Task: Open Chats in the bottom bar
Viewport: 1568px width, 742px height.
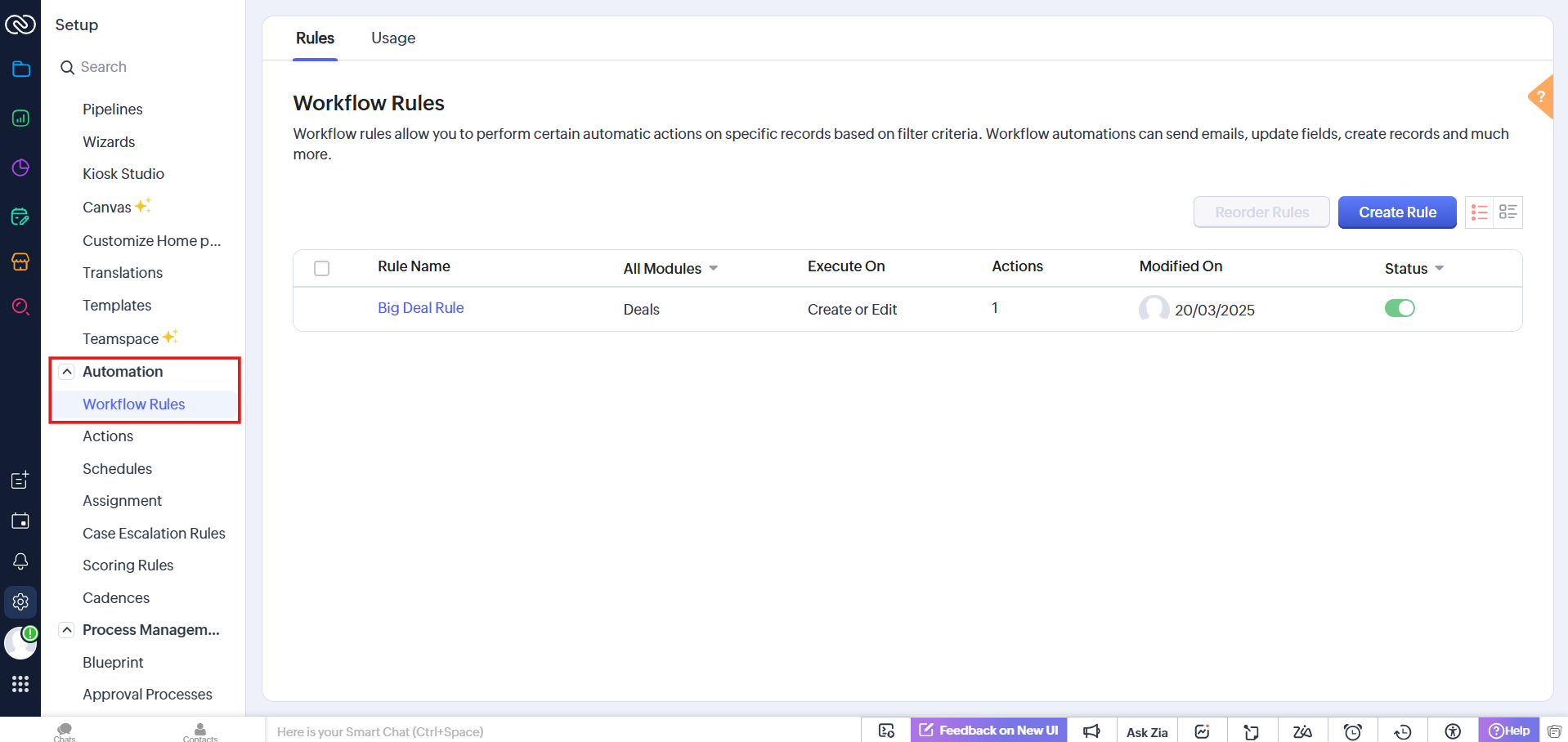Action: tap(65, 731)
